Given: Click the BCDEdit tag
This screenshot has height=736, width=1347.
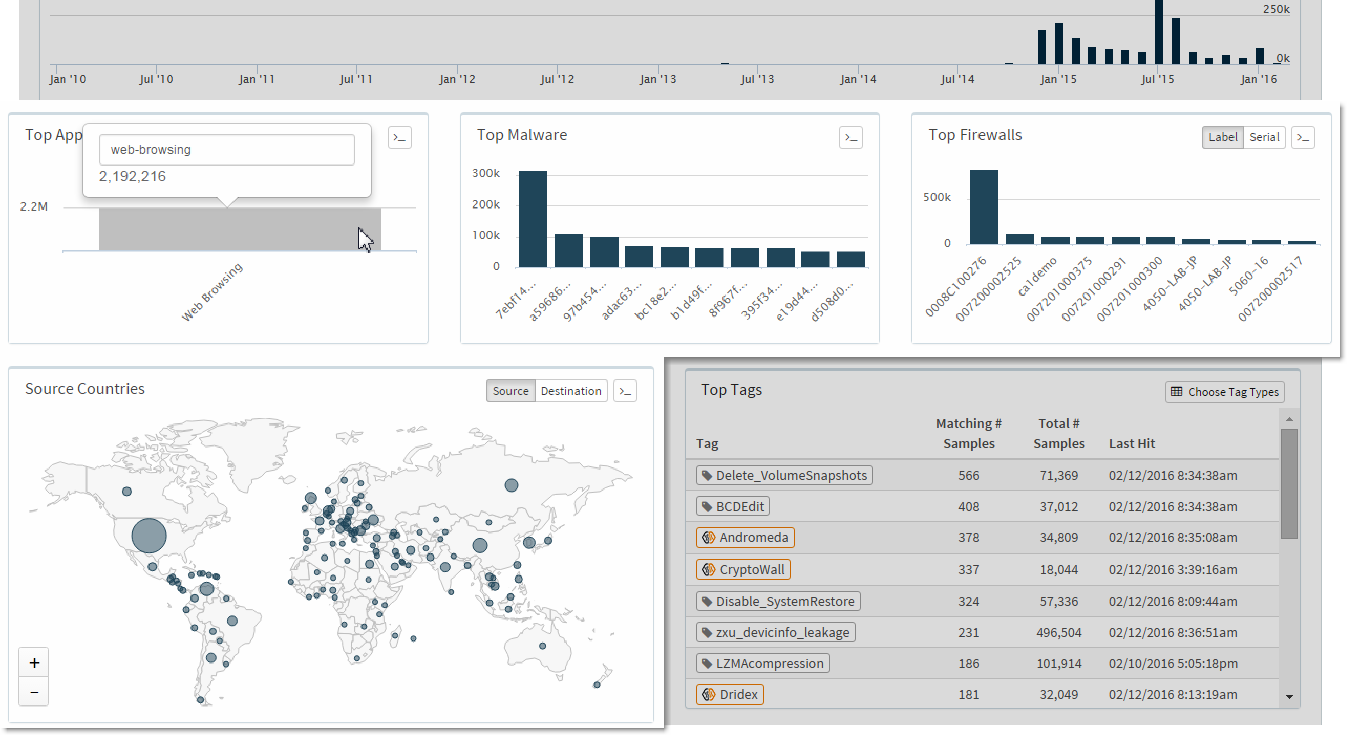Looking at the screenshot, I should pyautogui.click(x=733, y=507).
